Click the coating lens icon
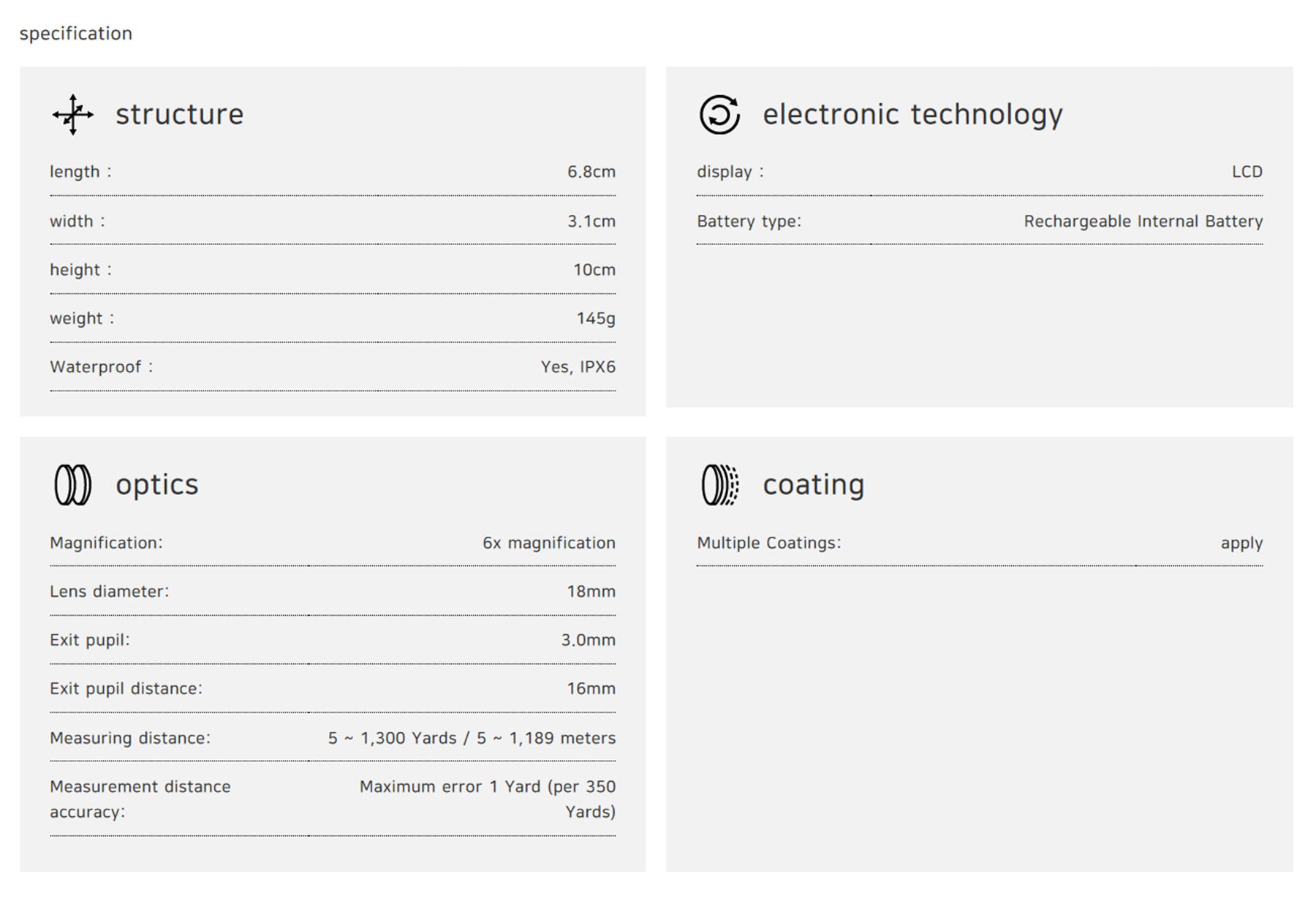 point(720,485)
